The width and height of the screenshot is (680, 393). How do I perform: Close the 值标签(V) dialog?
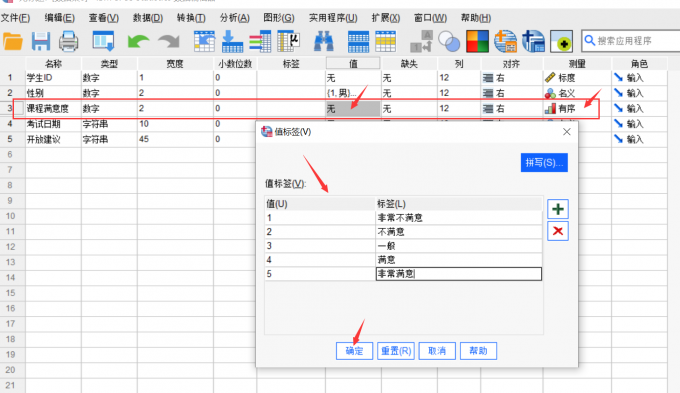566,132
